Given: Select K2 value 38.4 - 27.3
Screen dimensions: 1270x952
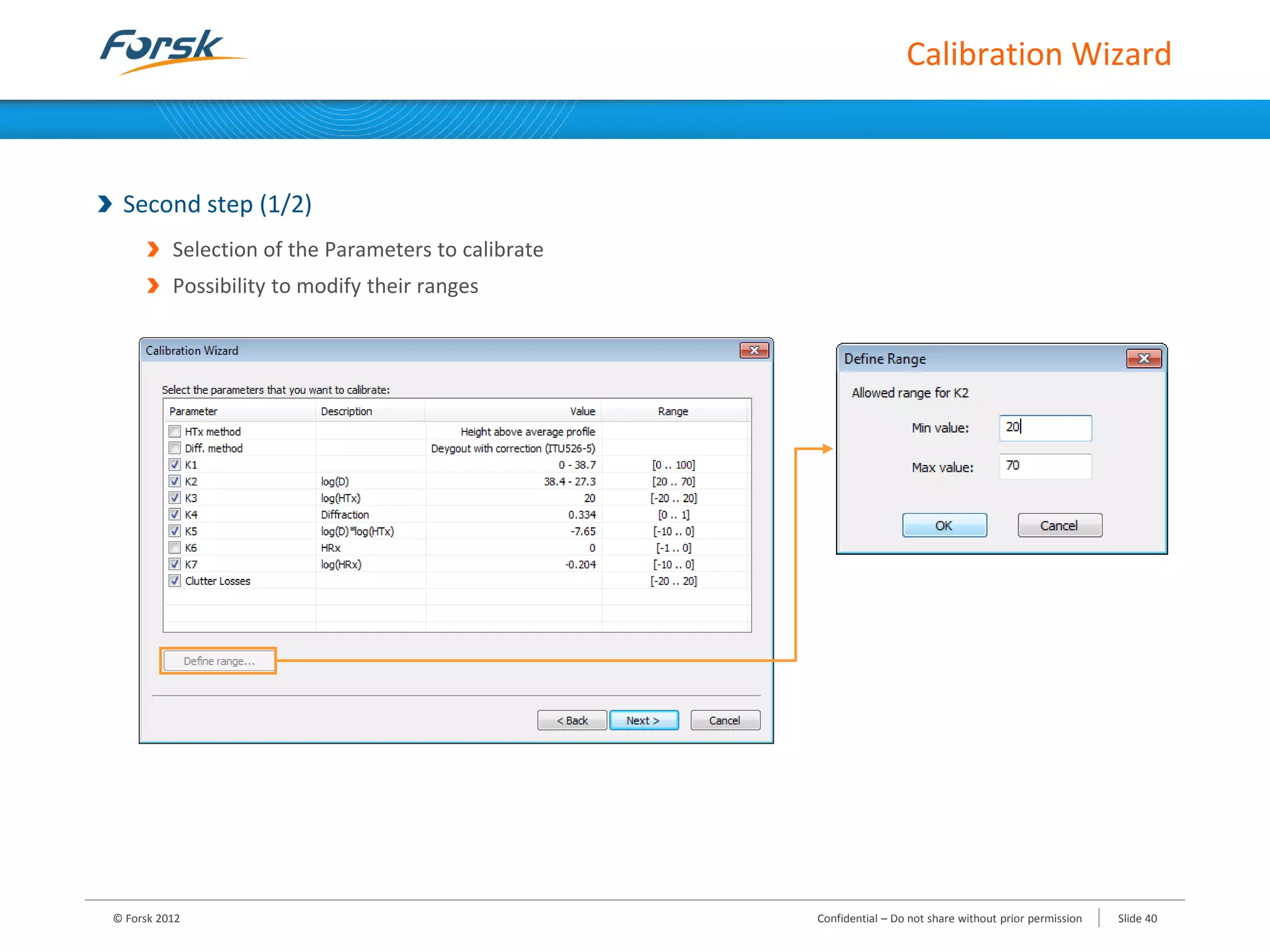Looking at the screenshot, I should click(x=569, y=482).
